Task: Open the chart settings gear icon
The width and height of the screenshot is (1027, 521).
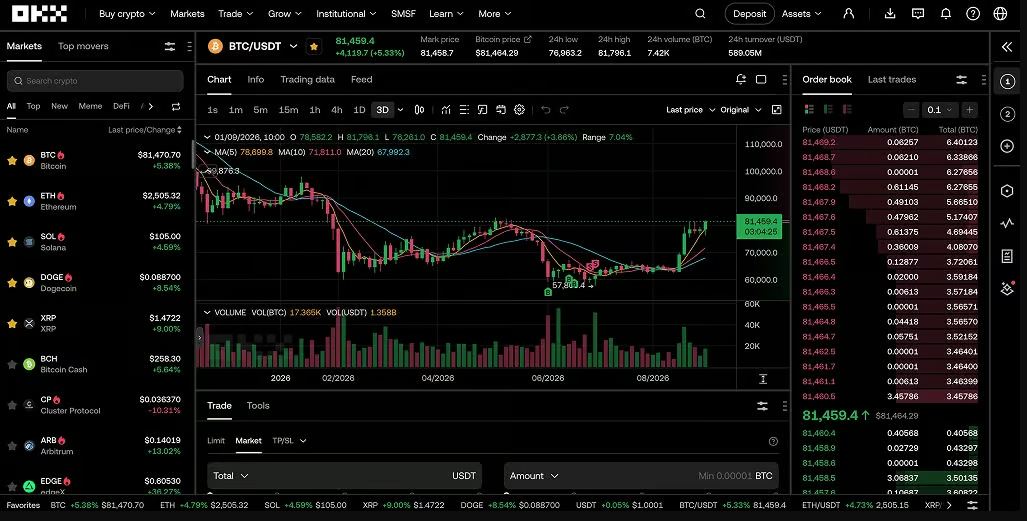Action: [519, 110]
